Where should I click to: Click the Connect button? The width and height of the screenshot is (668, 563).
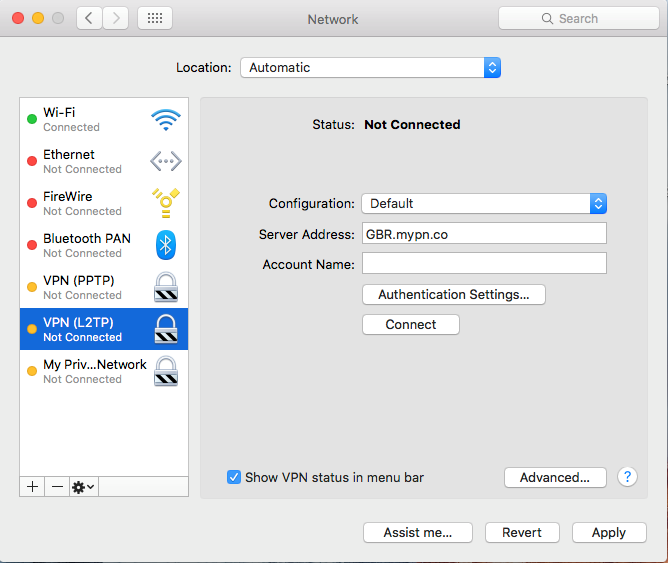pyautogui.click(x=410, y=325)
